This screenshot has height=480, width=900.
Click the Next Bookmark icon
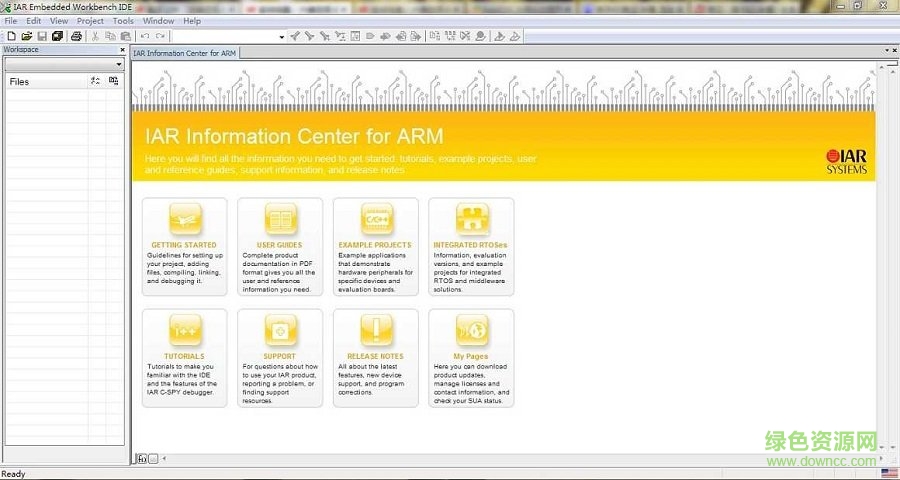tap(385, 36)
